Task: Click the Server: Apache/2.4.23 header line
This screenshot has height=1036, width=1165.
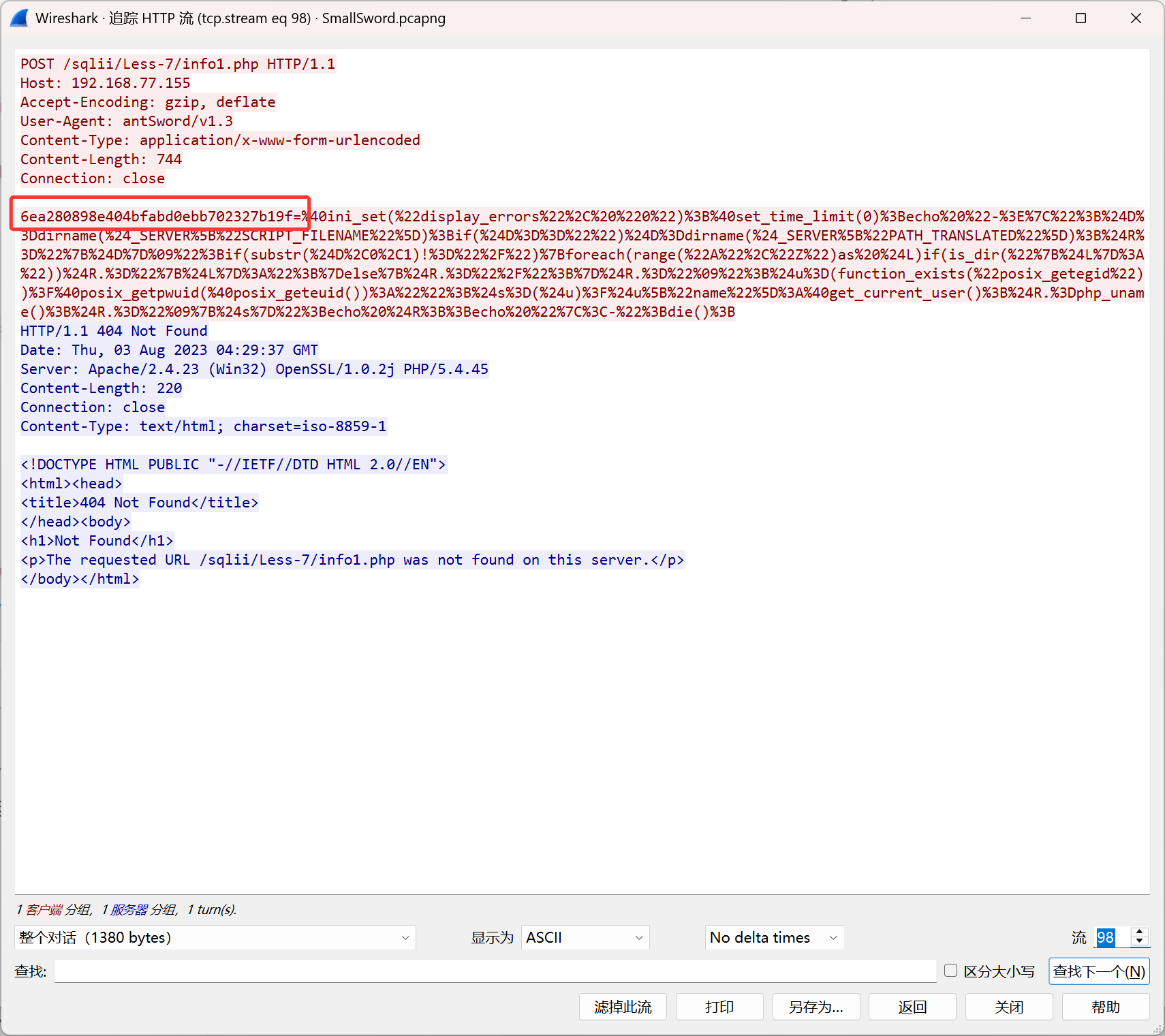Action: click(x=254, y=369)
